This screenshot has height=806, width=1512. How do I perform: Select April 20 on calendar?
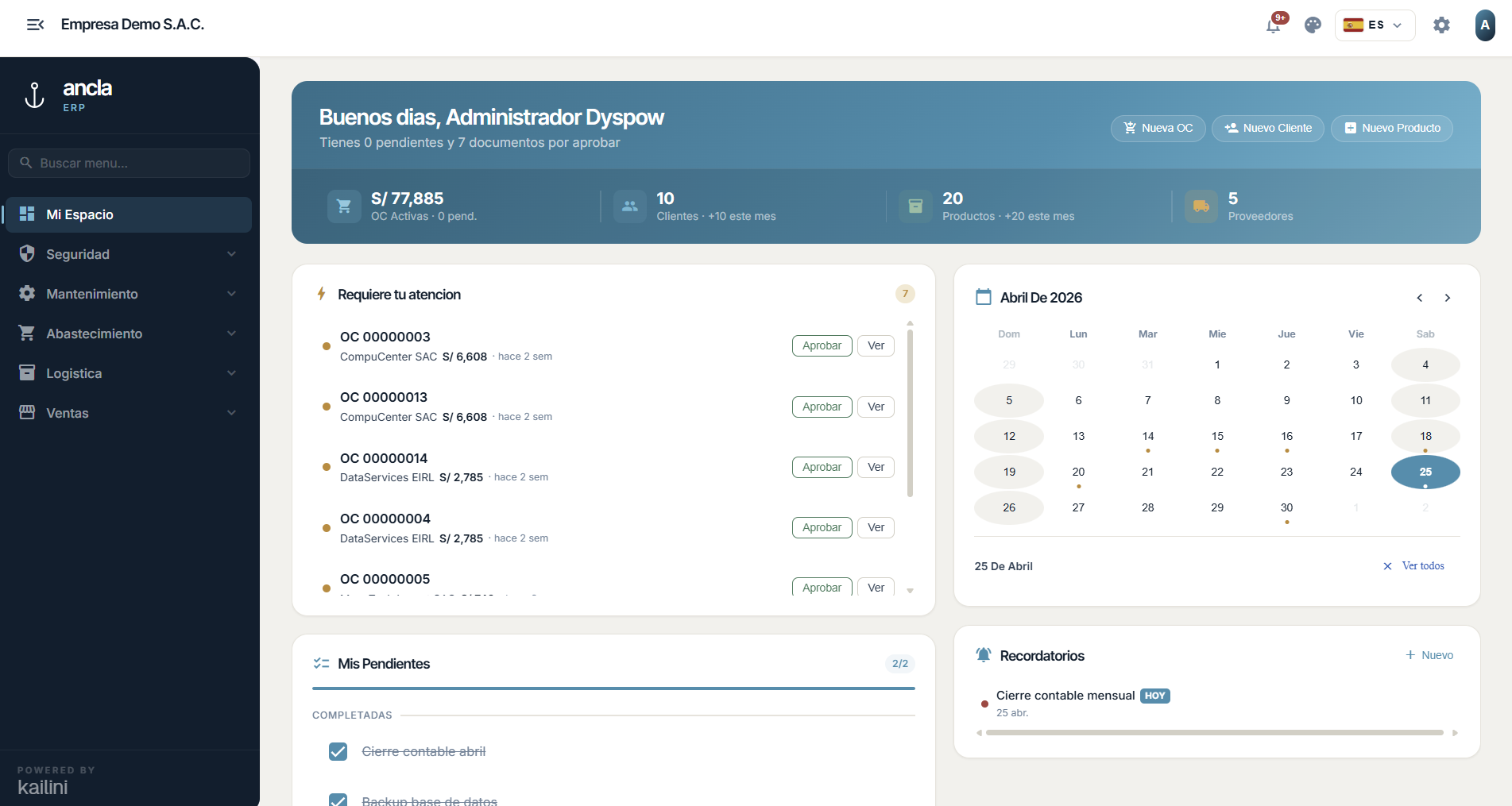(1078, 472)
